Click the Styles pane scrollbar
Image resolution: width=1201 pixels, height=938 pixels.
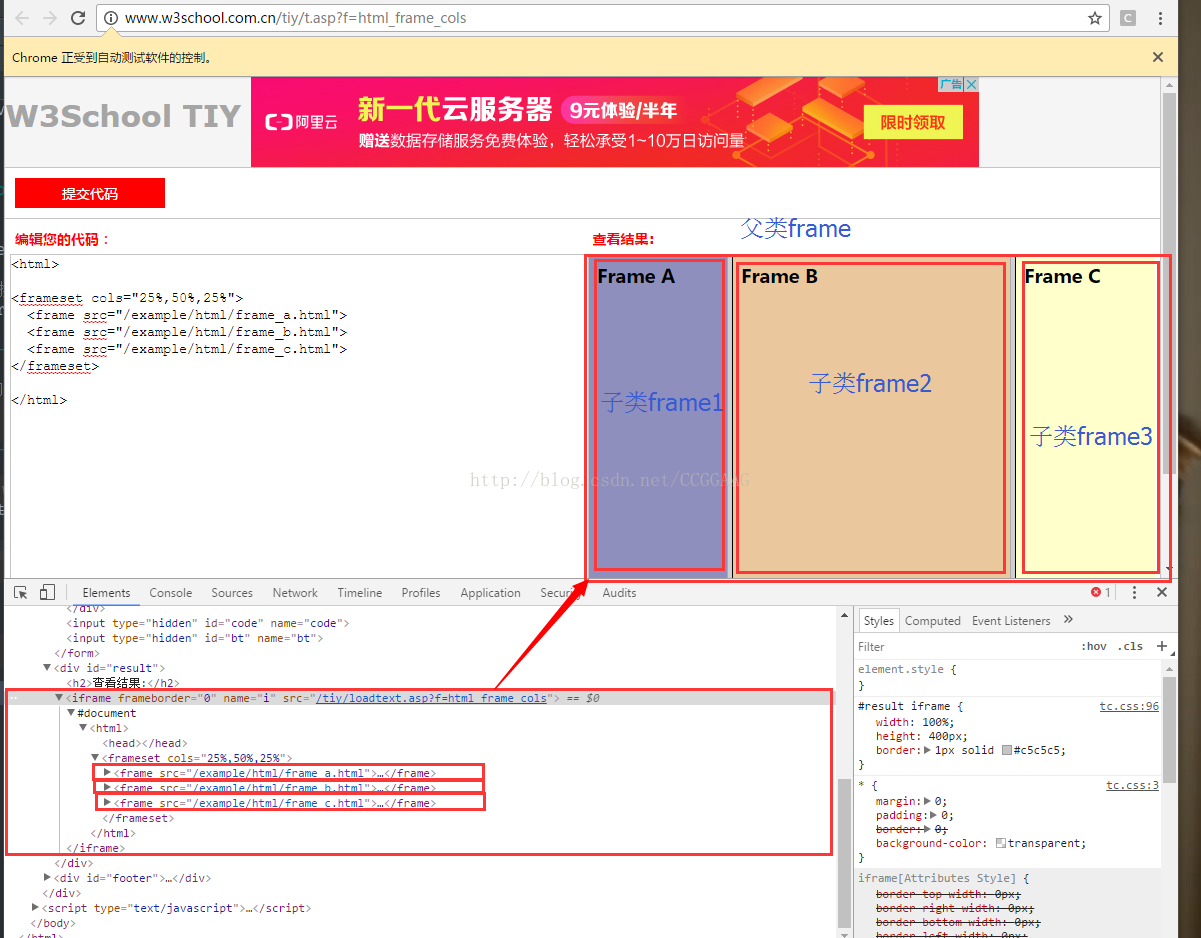[1169, 730]
